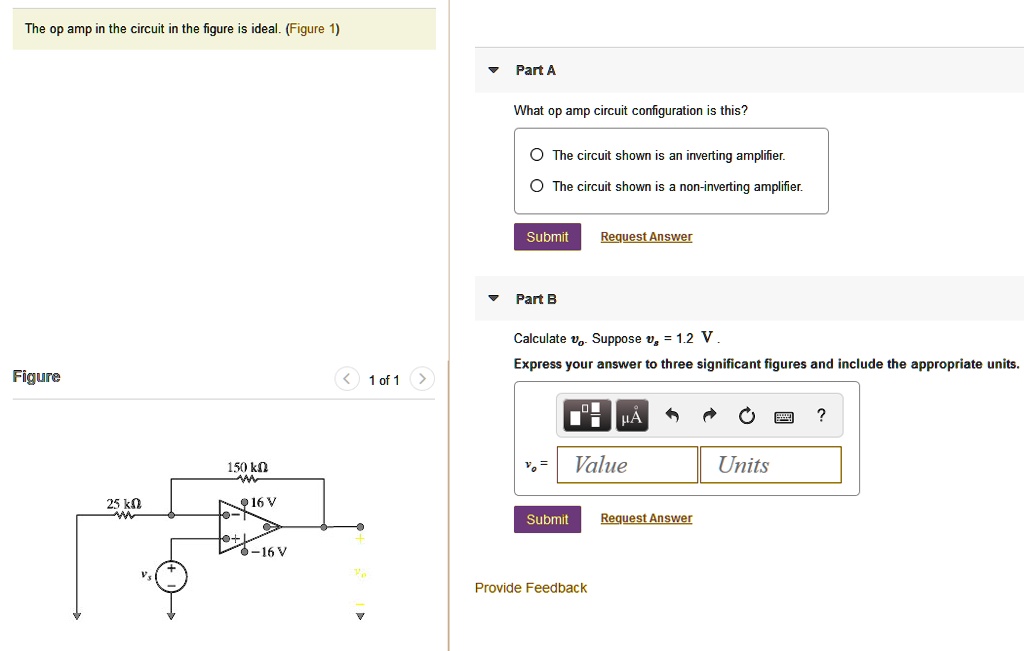This screenshot has width=1024, height=651.
Task: Expand the Figure 1 link
Action: tap(312, 28)
